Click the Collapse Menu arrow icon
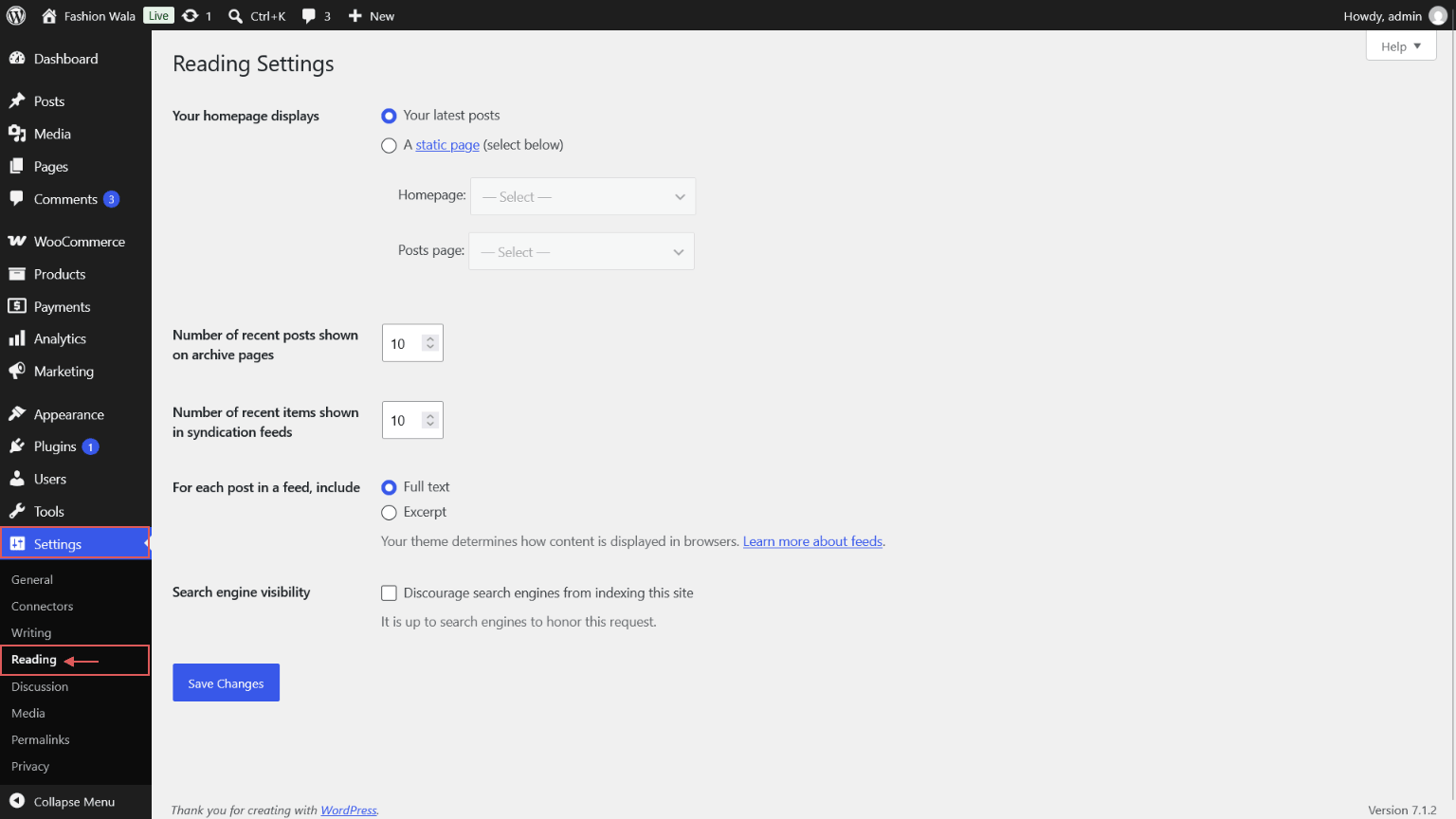1456x819 pixels. pyautogui.click(x=17, y=801)
